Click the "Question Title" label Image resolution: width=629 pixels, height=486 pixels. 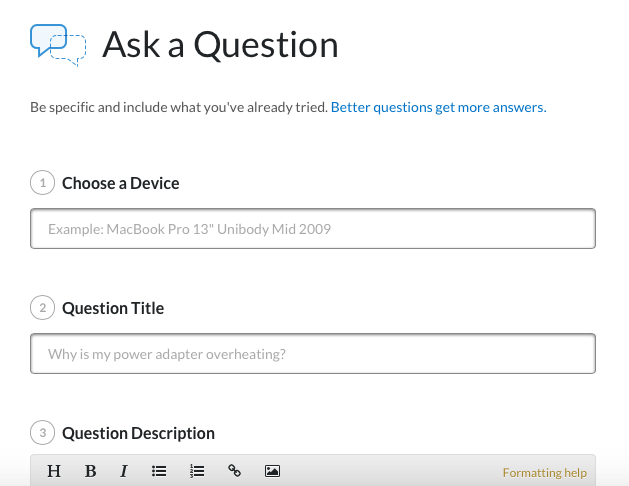click(113, 308)
